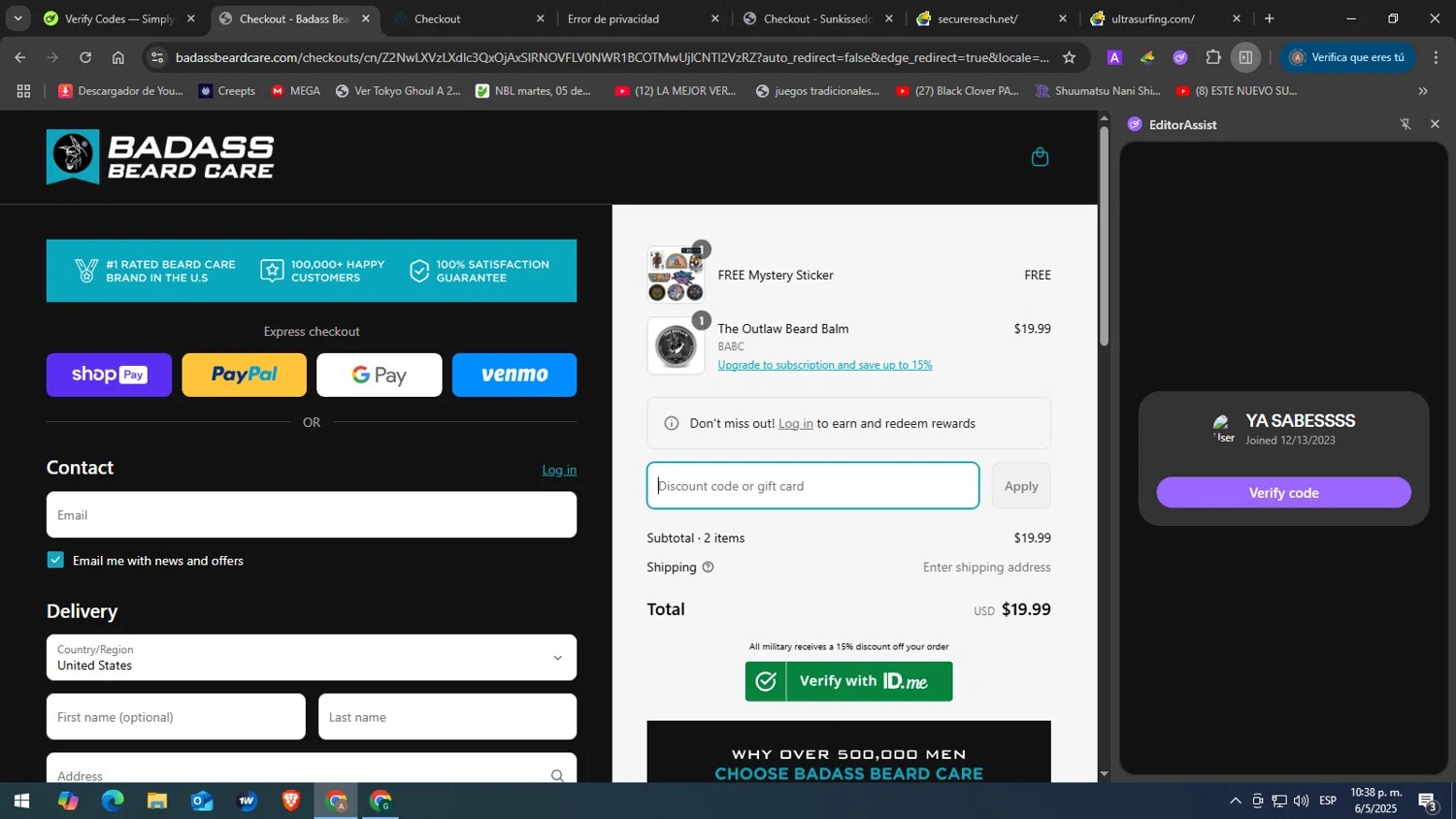Launch Brave browser from taskbar
This screenshot has width=1456, height=819.
pos(291,802)
